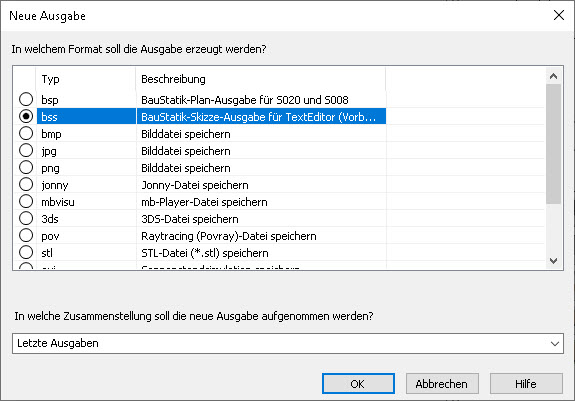Select the mbvisu radio button
Screen dimensions: 575x401
[26, 201]
